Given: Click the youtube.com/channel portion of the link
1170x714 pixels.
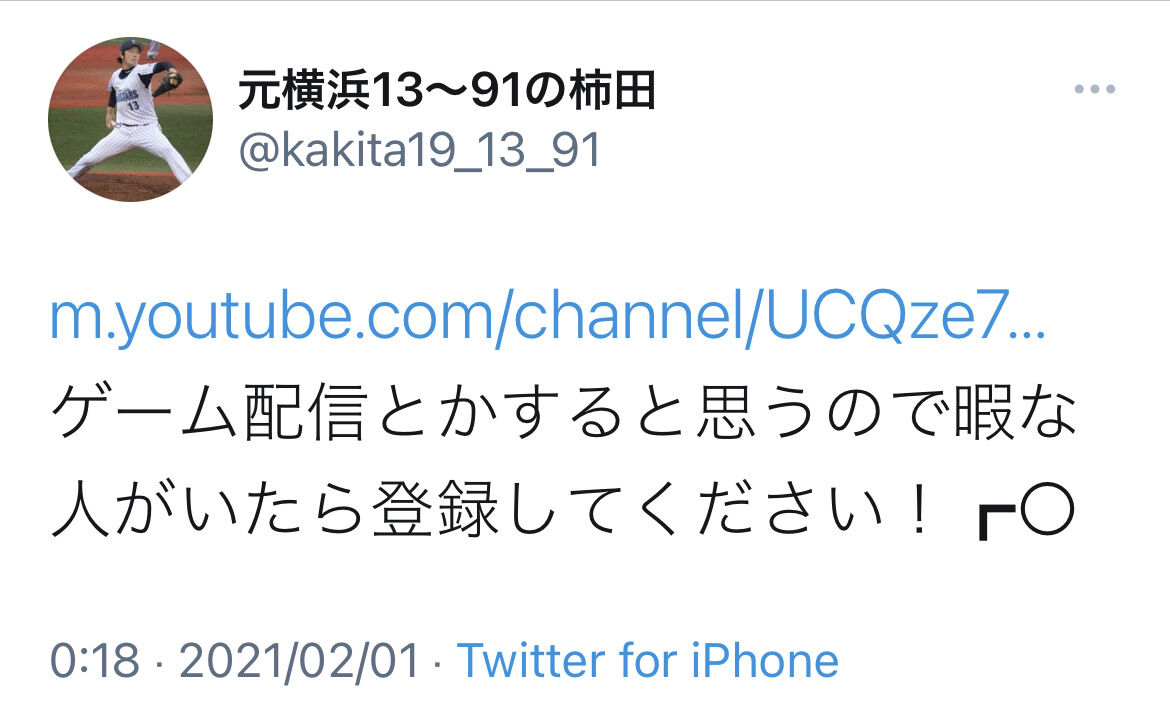Looking at the screenshot, I should tap(431, 317).
